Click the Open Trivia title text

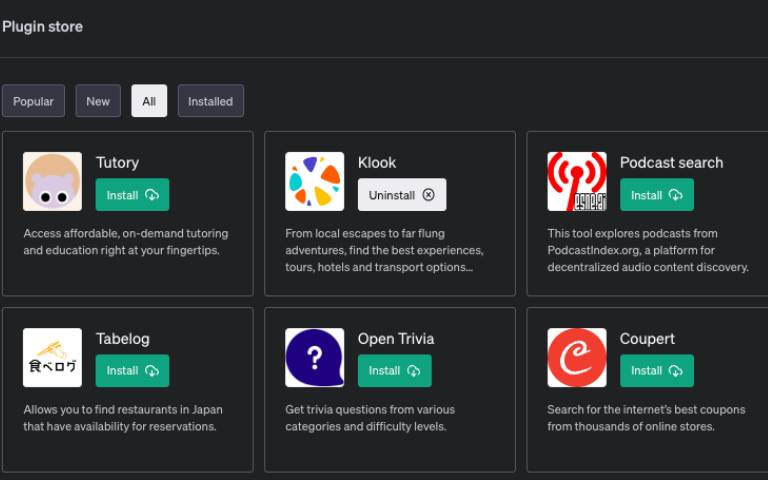pos(396,339)
